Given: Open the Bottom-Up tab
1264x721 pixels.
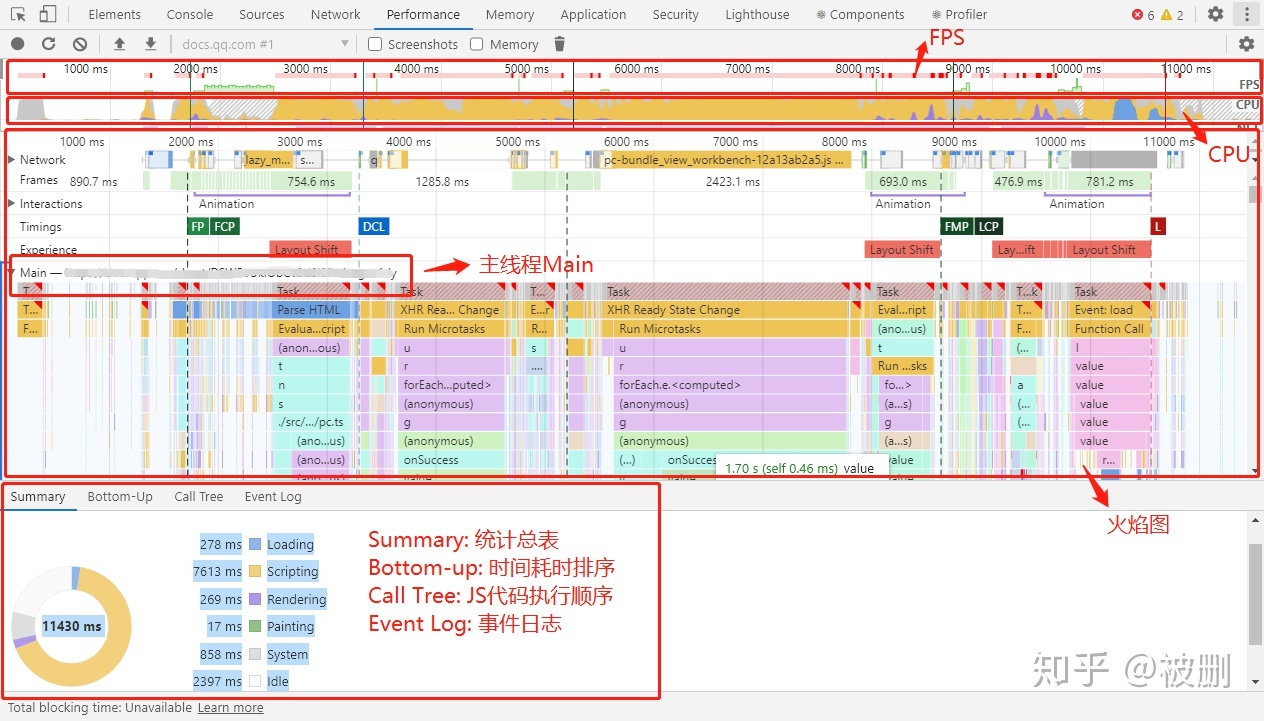Looking at the screenshot, I should 120,497.
